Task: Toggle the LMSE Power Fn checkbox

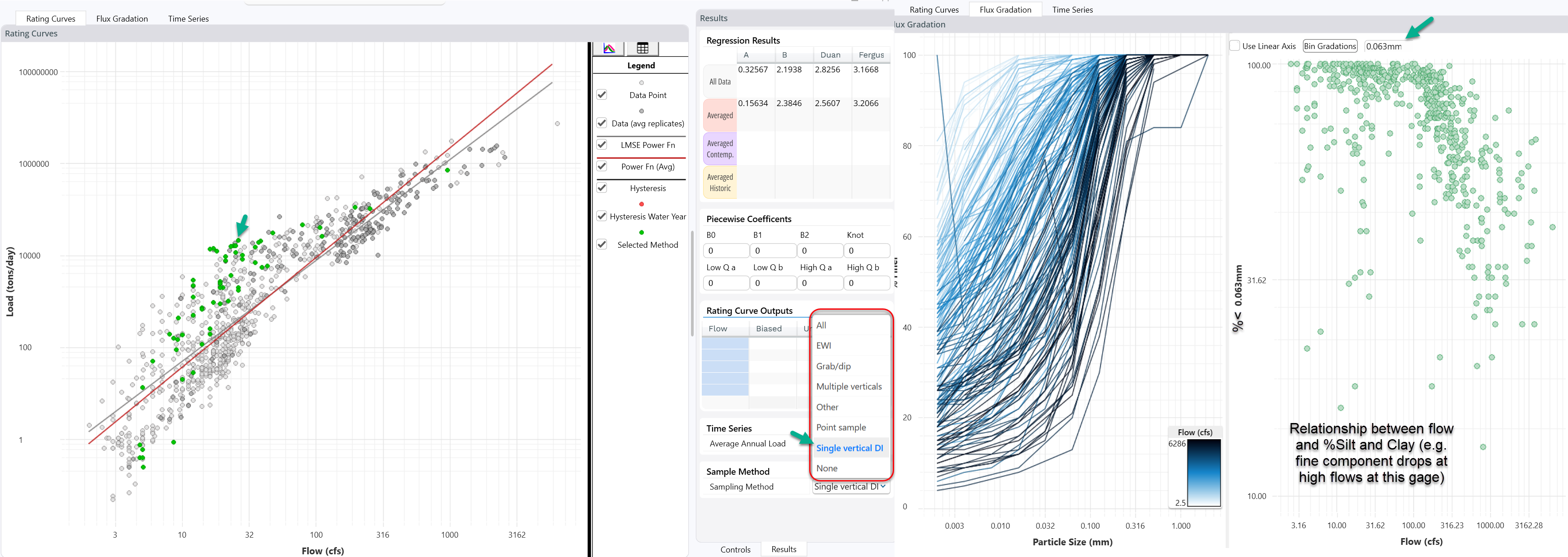Action: click(x=602, y=145)
